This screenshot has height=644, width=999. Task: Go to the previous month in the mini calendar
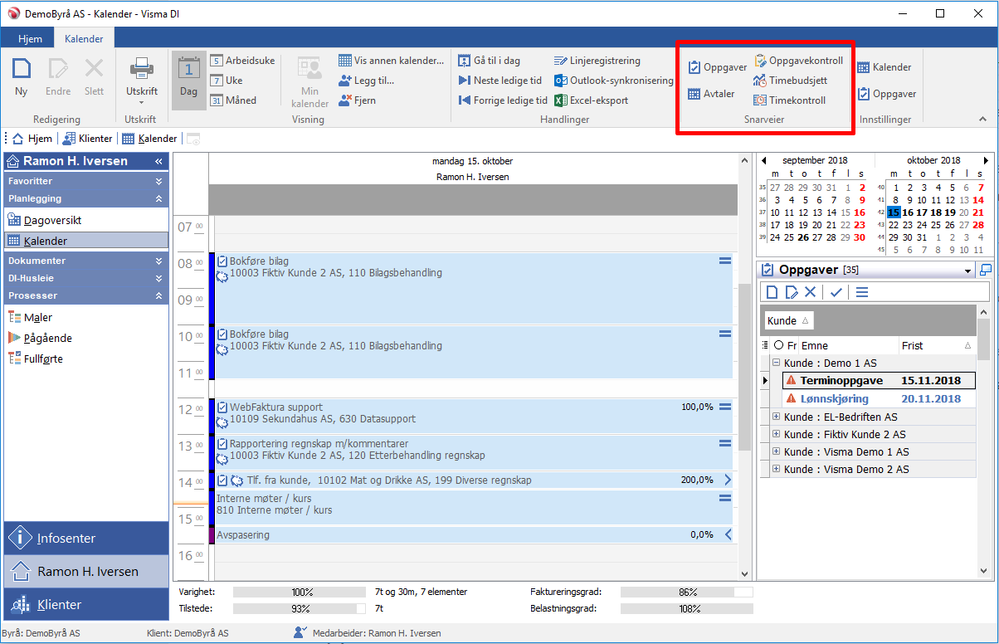pos(764,161)
